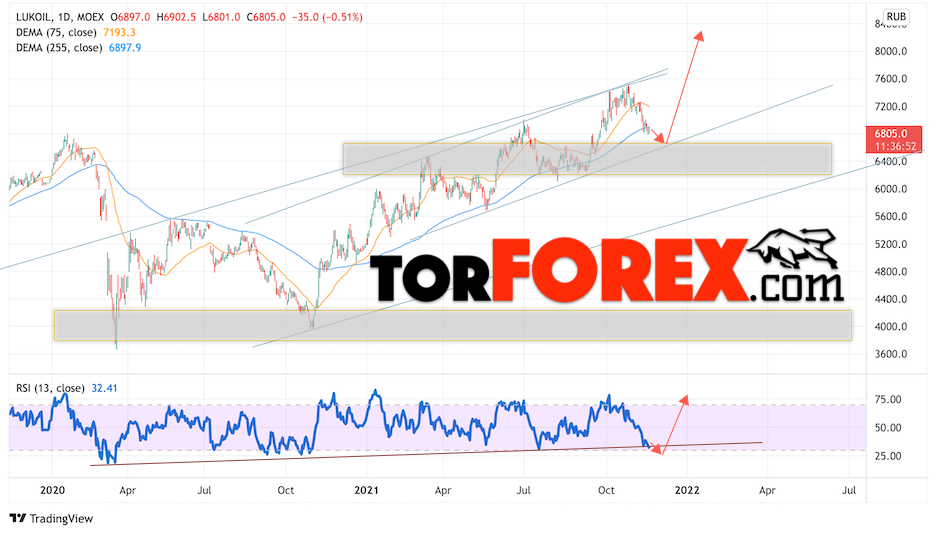Click the 6000.0 price axis label
This screenshot has width=936, height=534.
pos(891,189)
